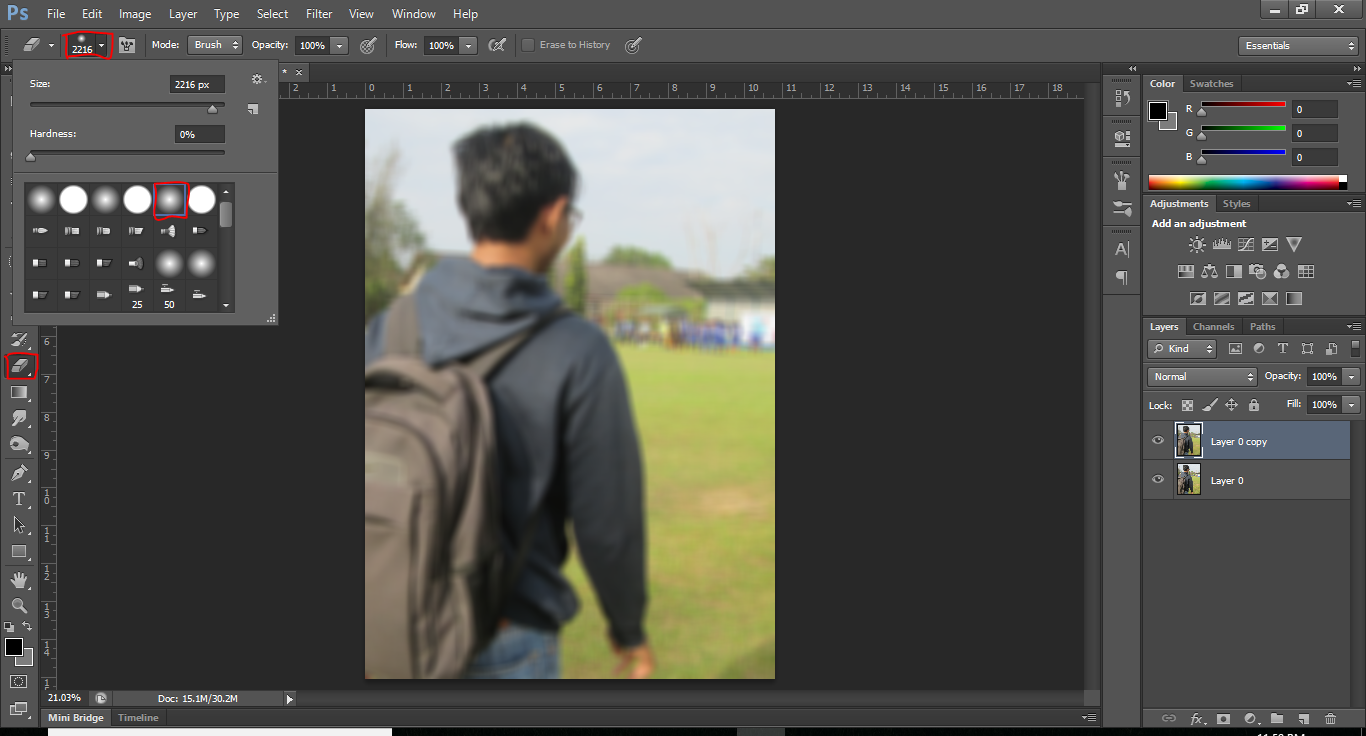Open the Paragraph panel icon

coord(1122,278)
